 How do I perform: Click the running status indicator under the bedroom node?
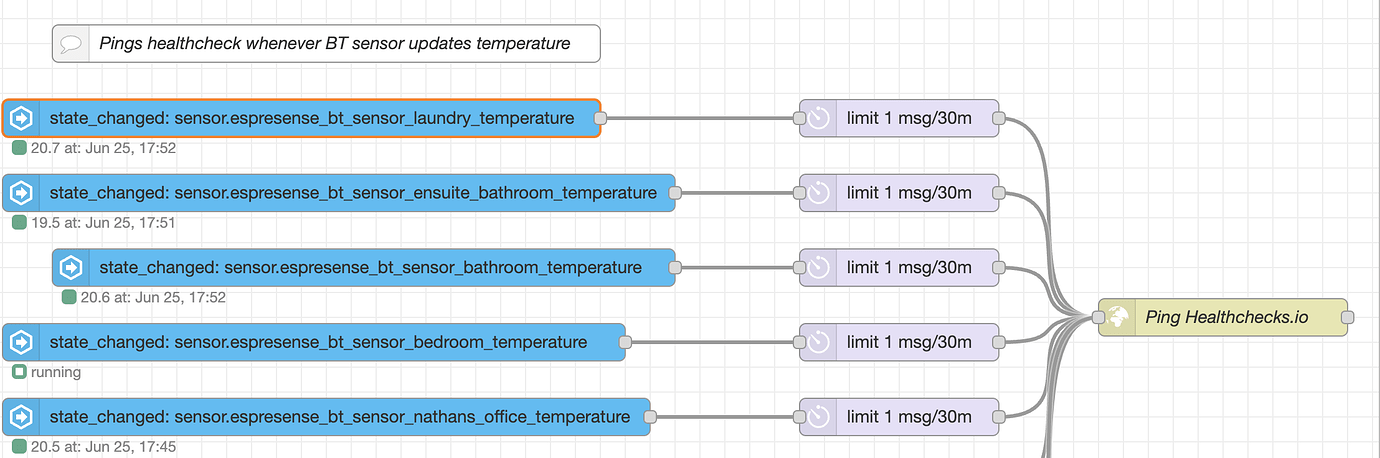tap(19, 372)
